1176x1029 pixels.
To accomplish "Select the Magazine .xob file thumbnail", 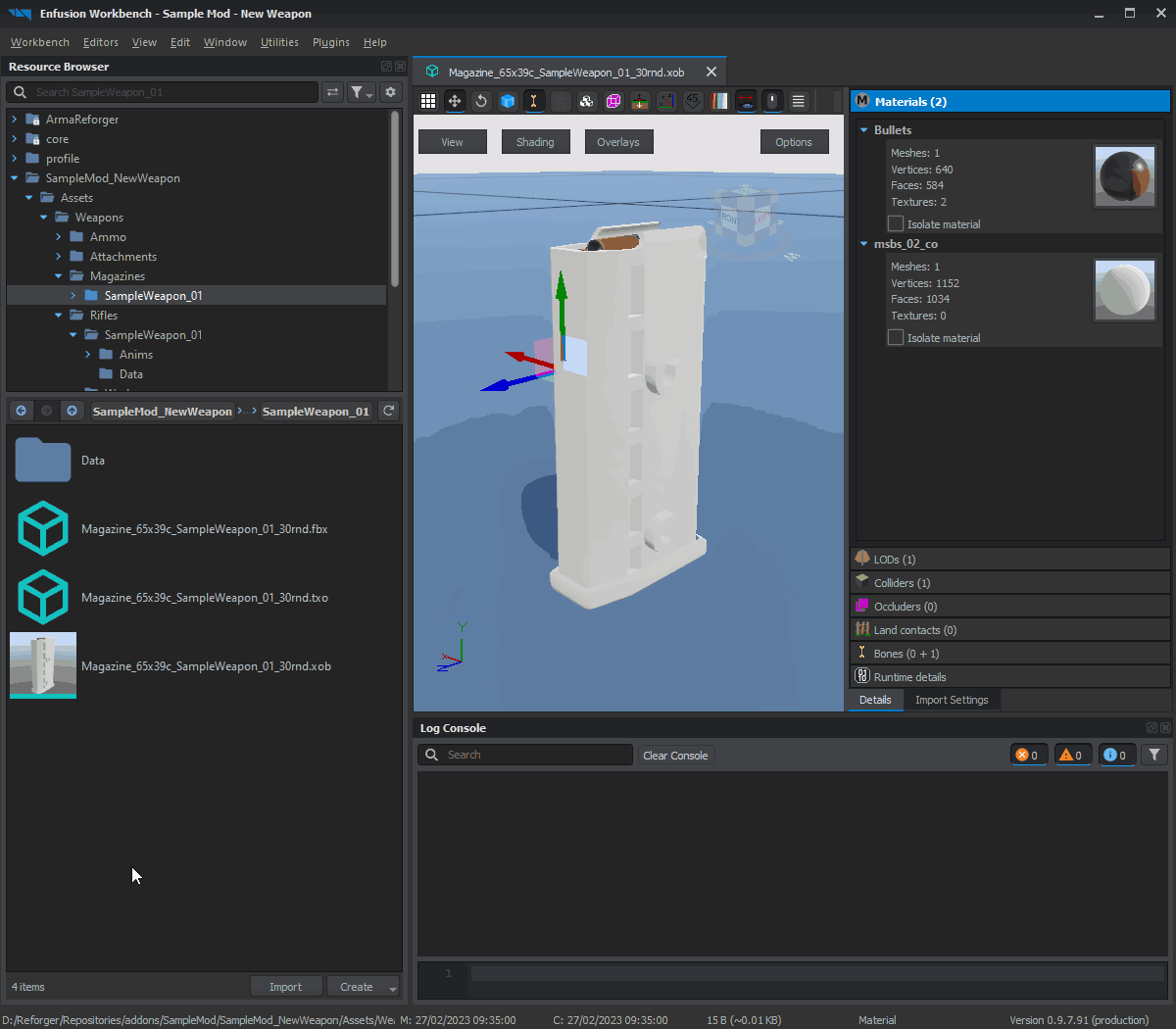I will [x=43, y=665].
